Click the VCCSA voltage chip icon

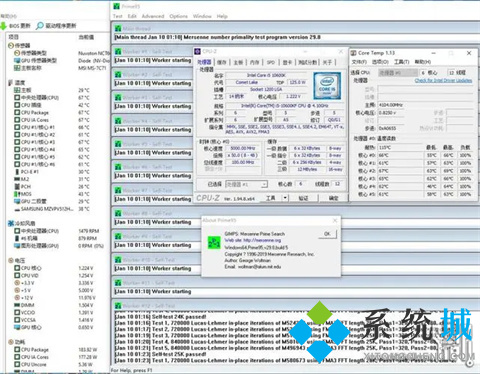coord(17,320)
